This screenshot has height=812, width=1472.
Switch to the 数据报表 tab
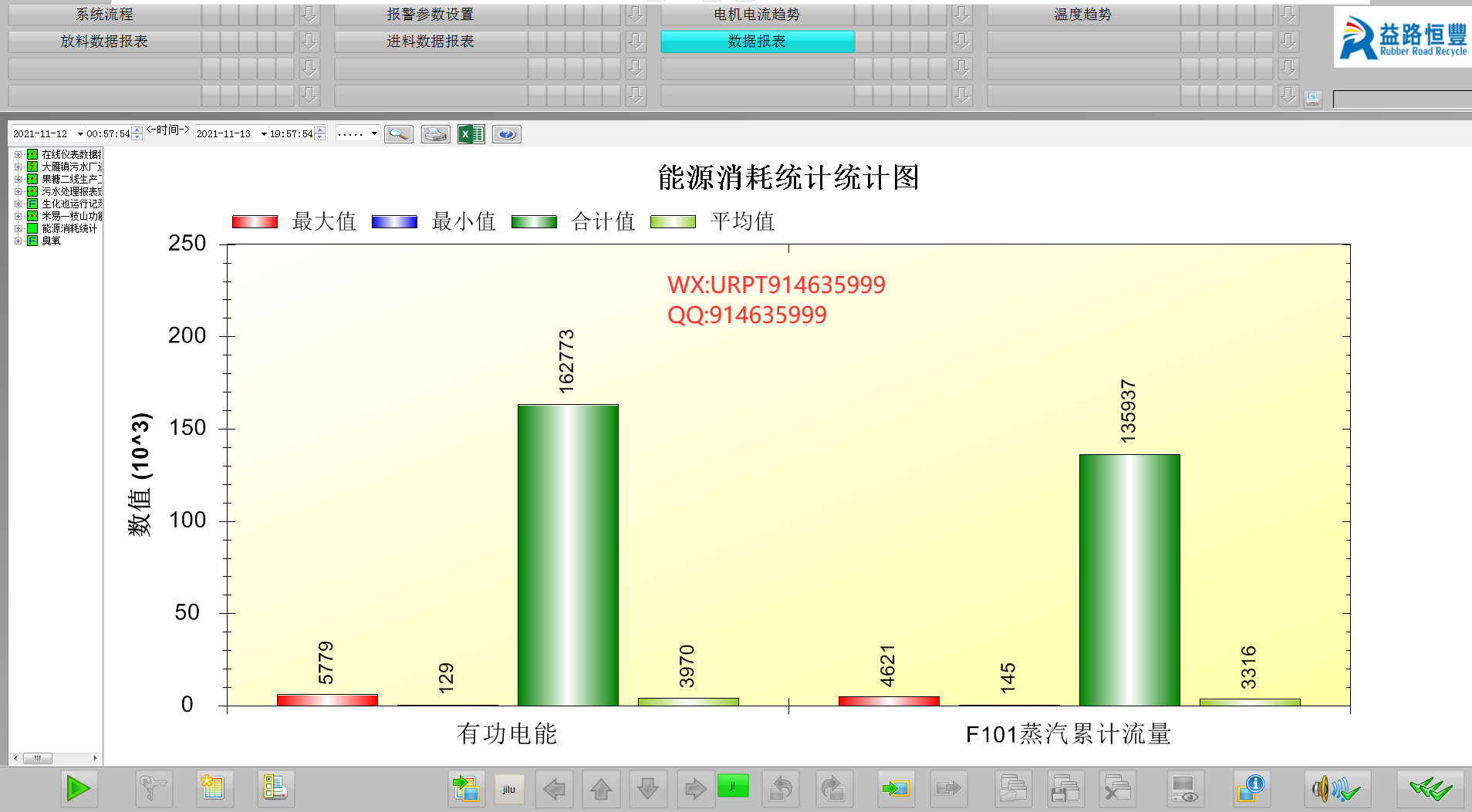tap(756, 42)
